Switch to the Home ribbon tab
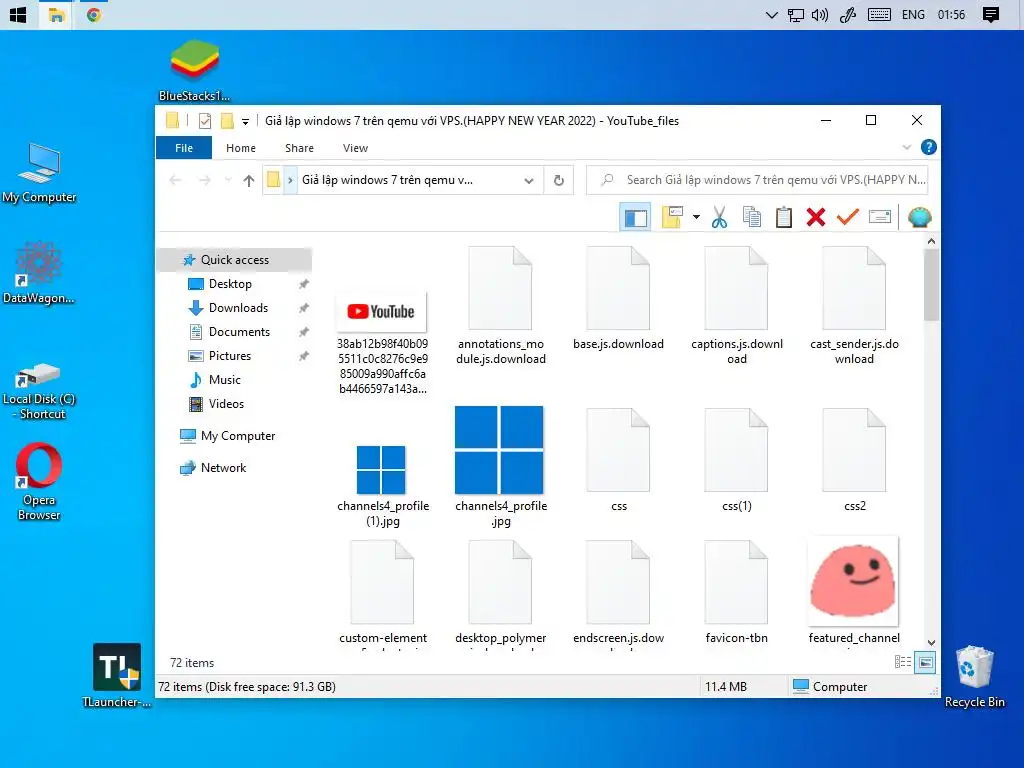Image resolution: width=1024 pixels, height=768 pixels. coord(241,148)
